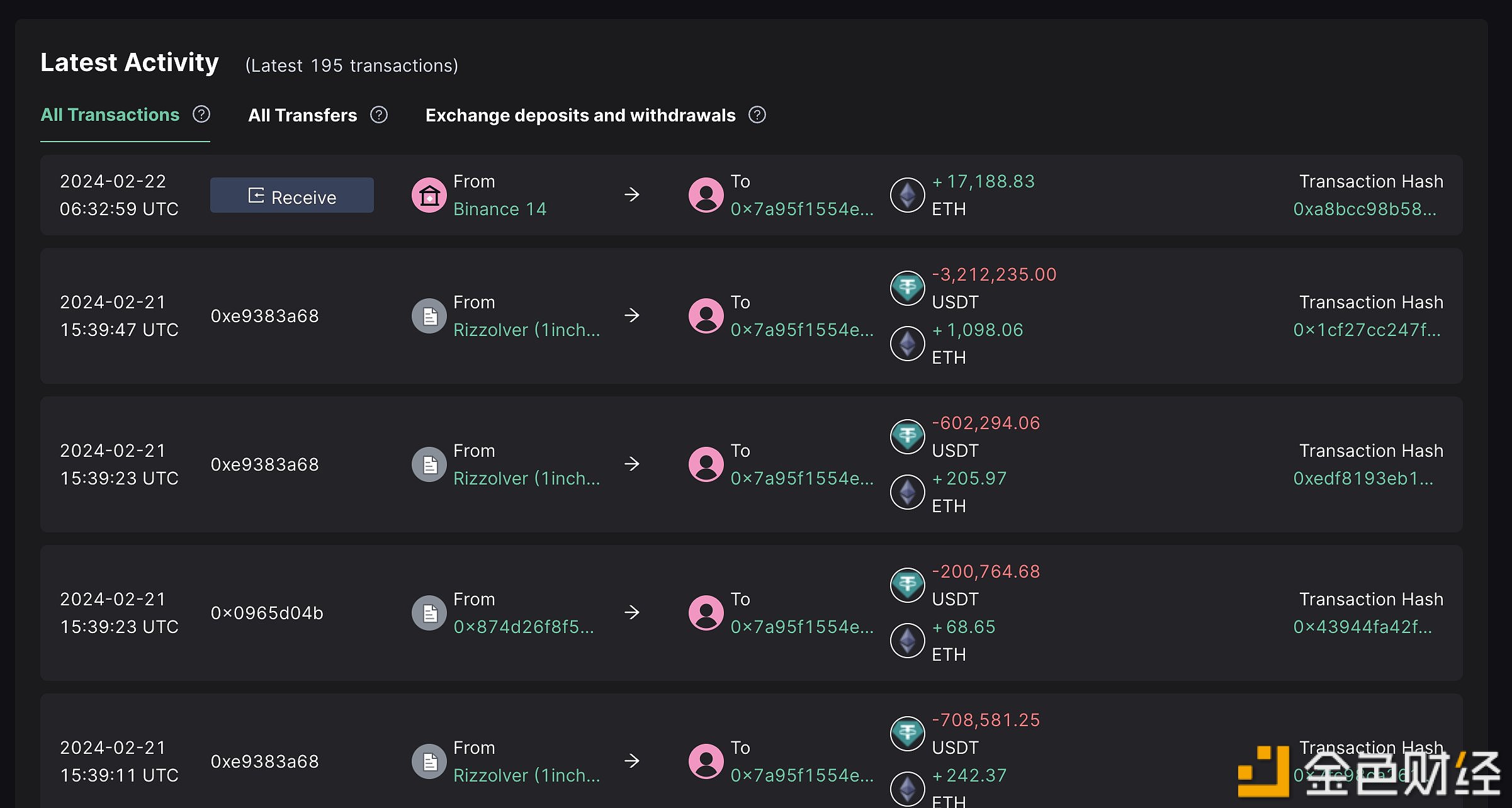Switch to the All Transfers tab

tap(302, 115)
